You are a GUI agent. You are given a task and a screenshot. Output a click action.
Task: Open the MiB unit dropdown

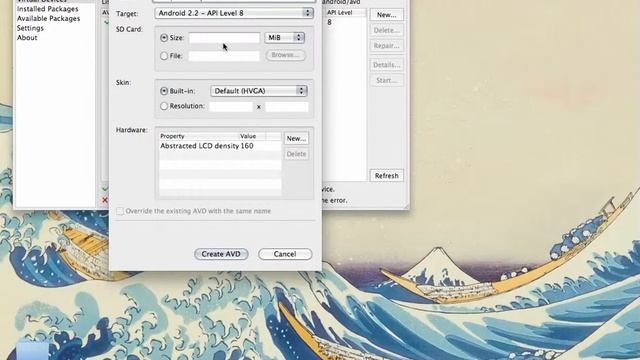[284, 38]
